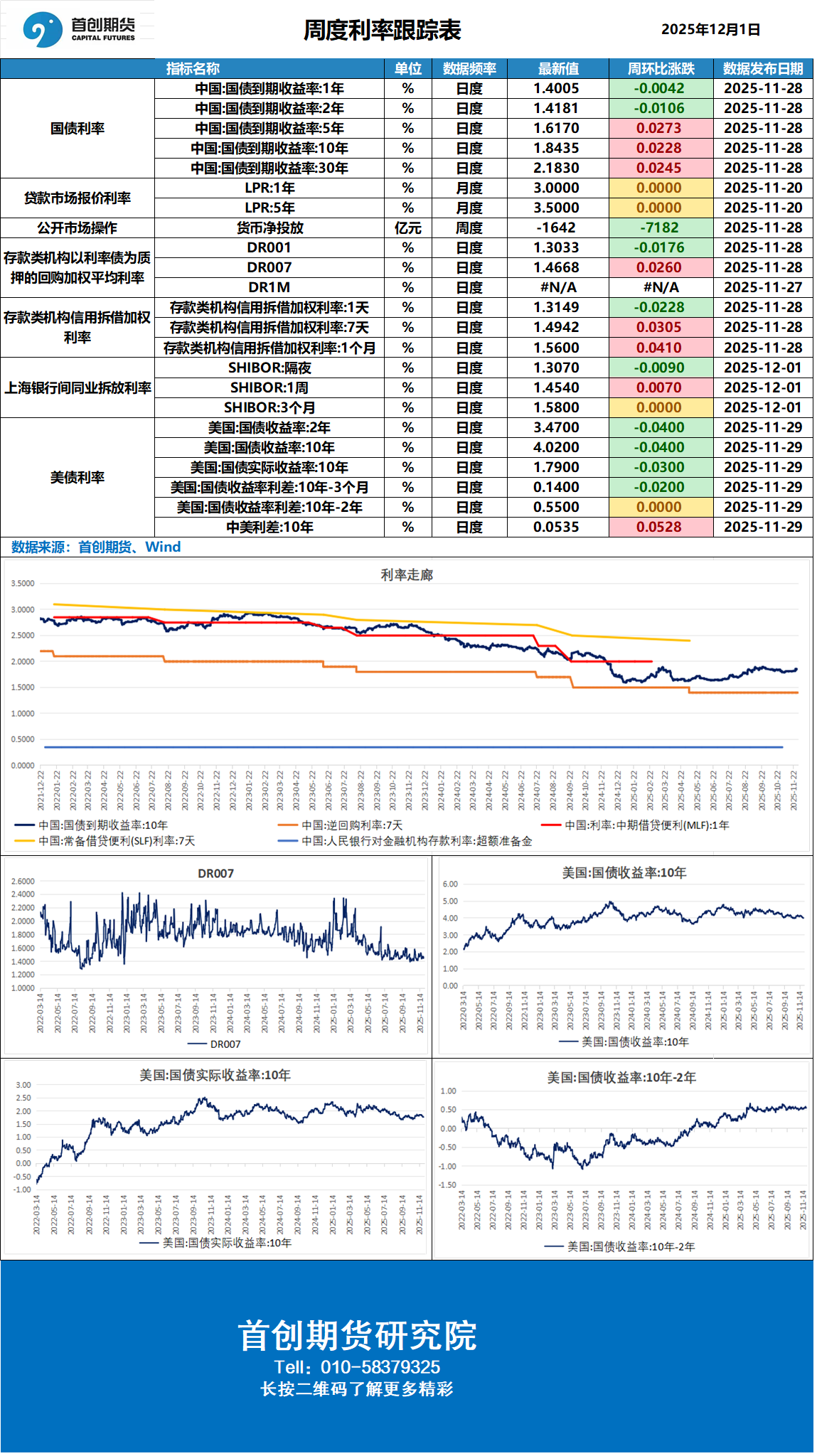Screen dimensions: 817x1456
Task: Click the 首创期货研究院 footer heading
Action: click(357, 1336)
